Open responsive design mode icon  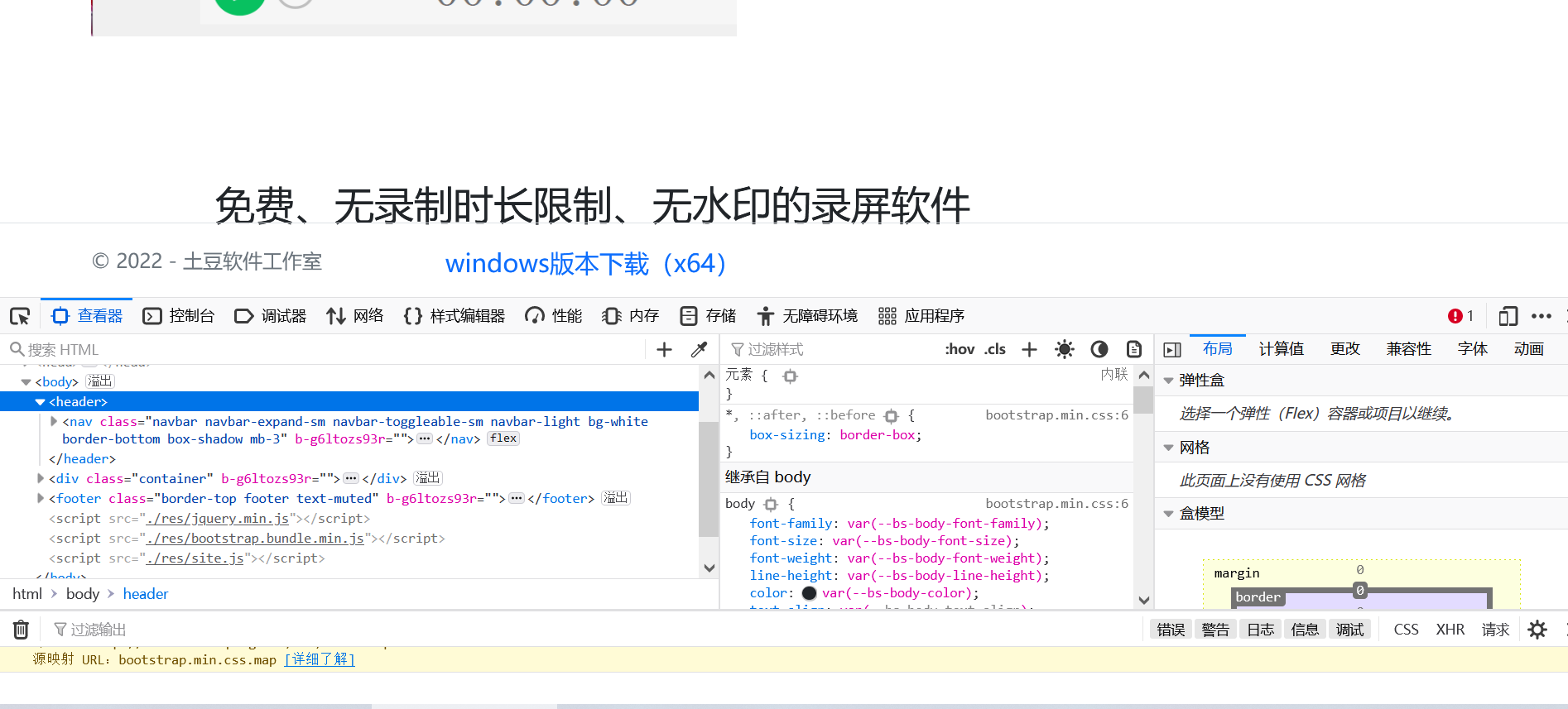pyautogui.click(x=1508, y=316)
